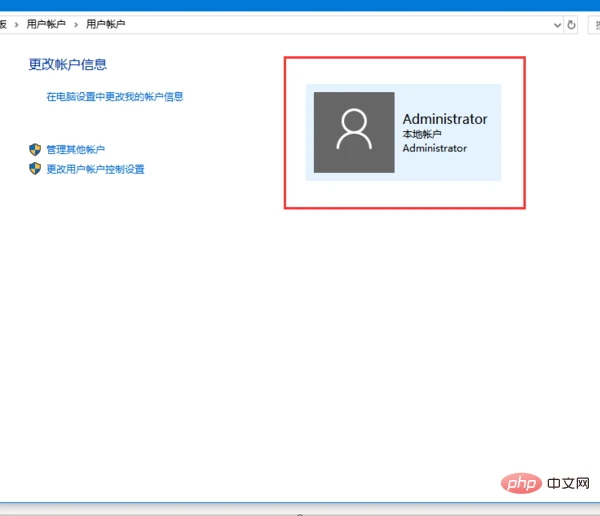Screen dimensions: 600x516
Task: Click the 更改帐户信息 heading
Action: tap(68, 64)
